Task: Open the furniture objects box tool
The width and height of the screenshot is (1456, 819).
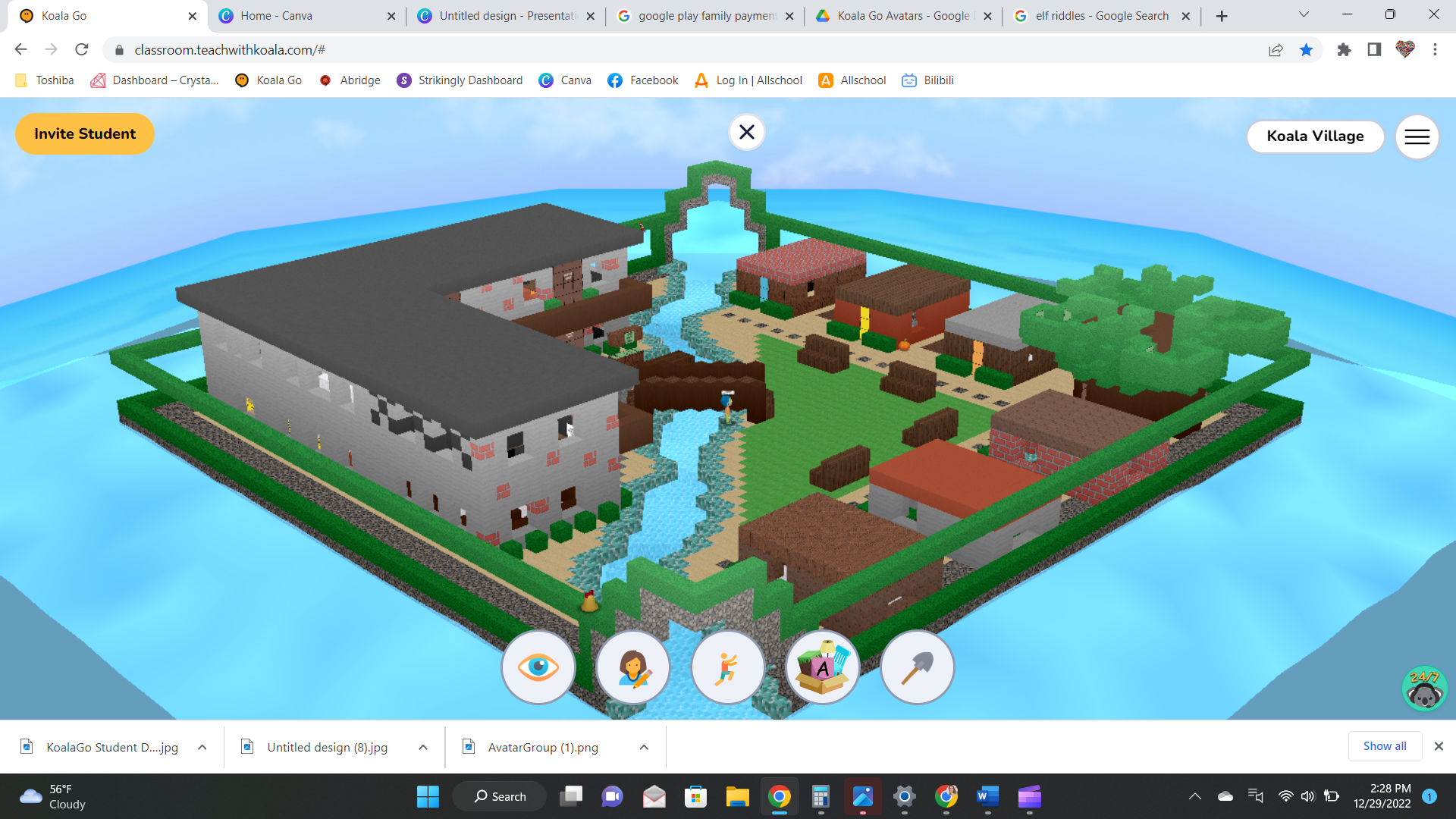Action: click(x=822, y=667)
